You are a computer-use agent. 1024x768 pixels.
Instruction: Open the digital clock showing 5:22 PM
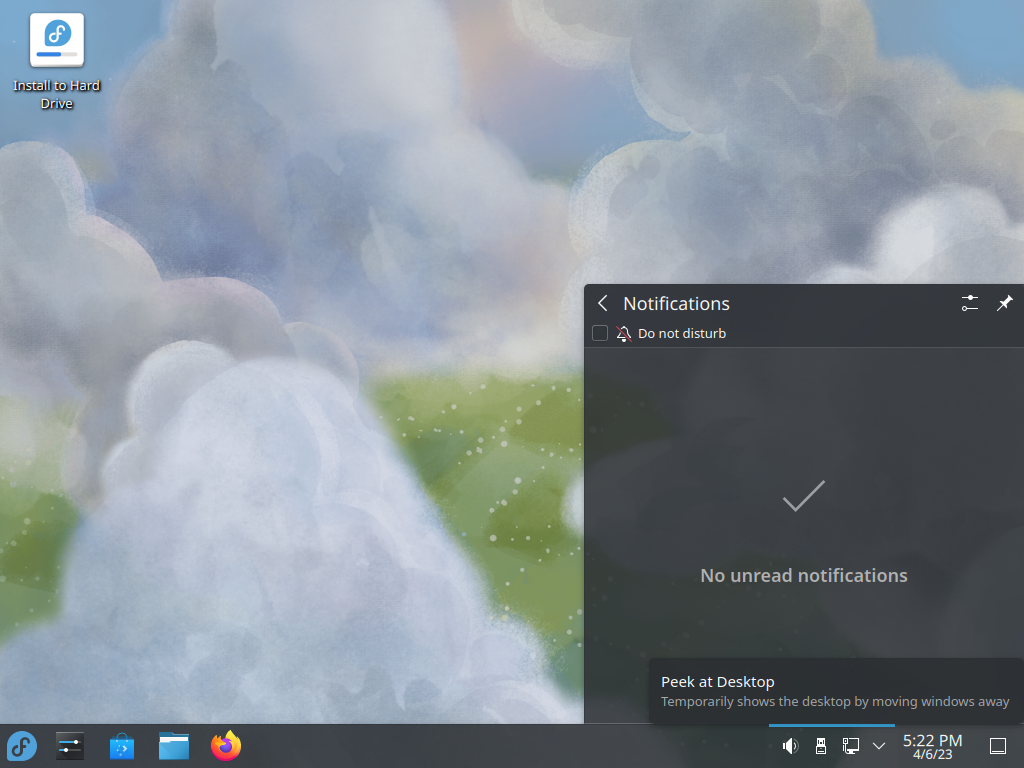pos(932,746)
